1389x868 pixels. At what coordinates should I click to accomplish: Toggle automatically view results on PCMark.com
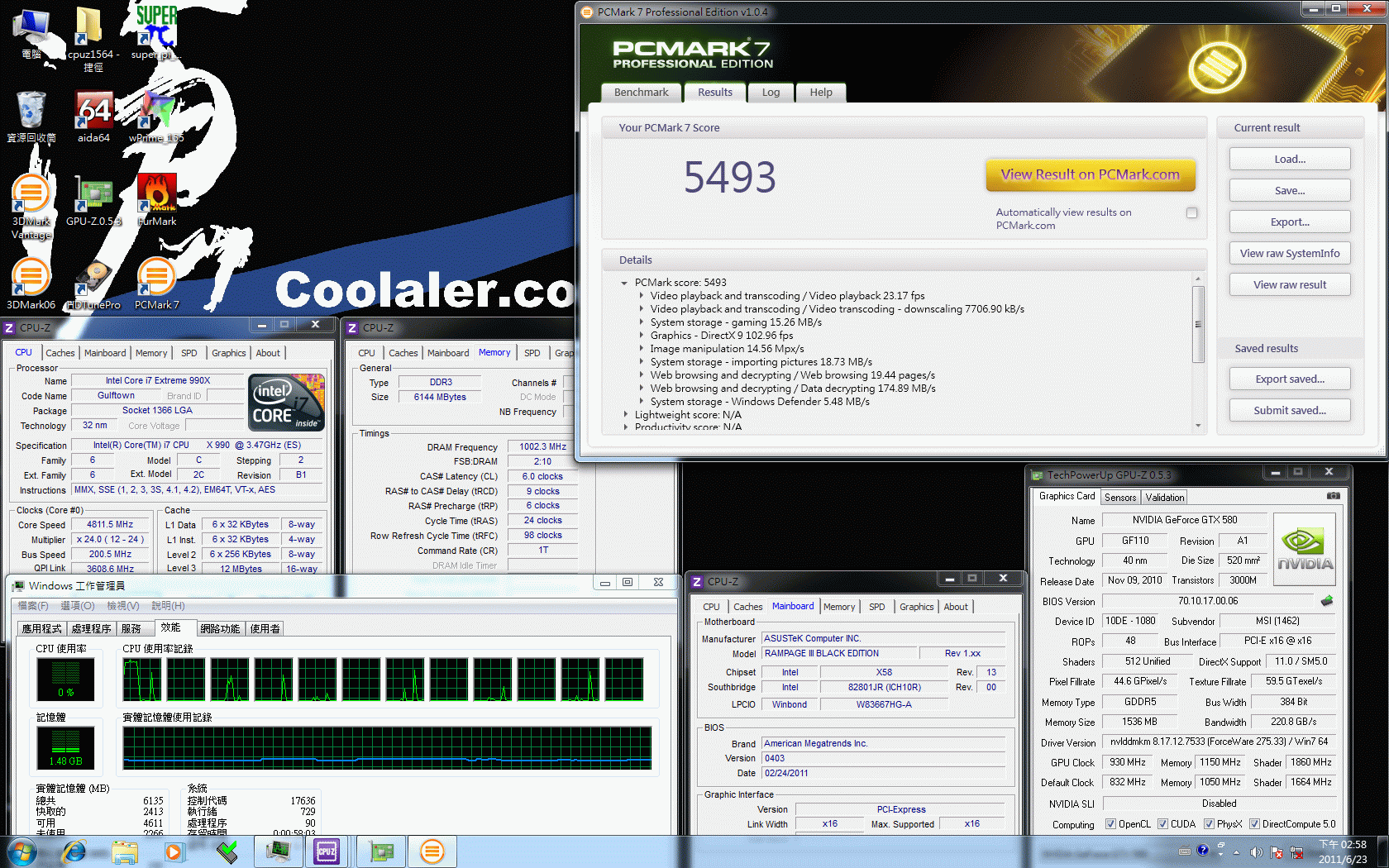pos(1191,212)
